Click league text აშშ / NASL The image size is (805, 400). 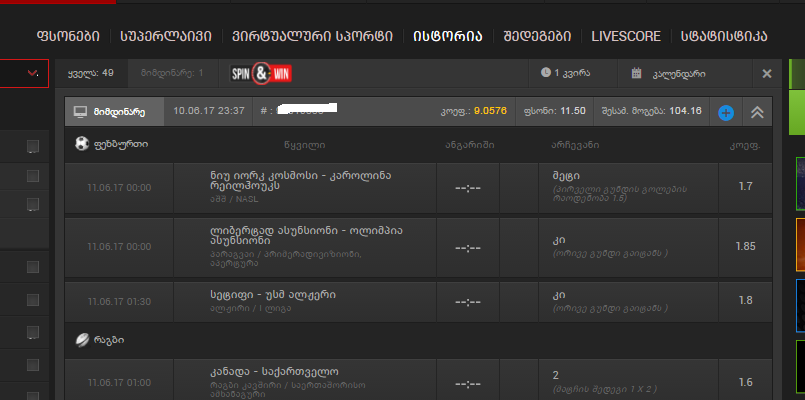(x=234, y=199)
